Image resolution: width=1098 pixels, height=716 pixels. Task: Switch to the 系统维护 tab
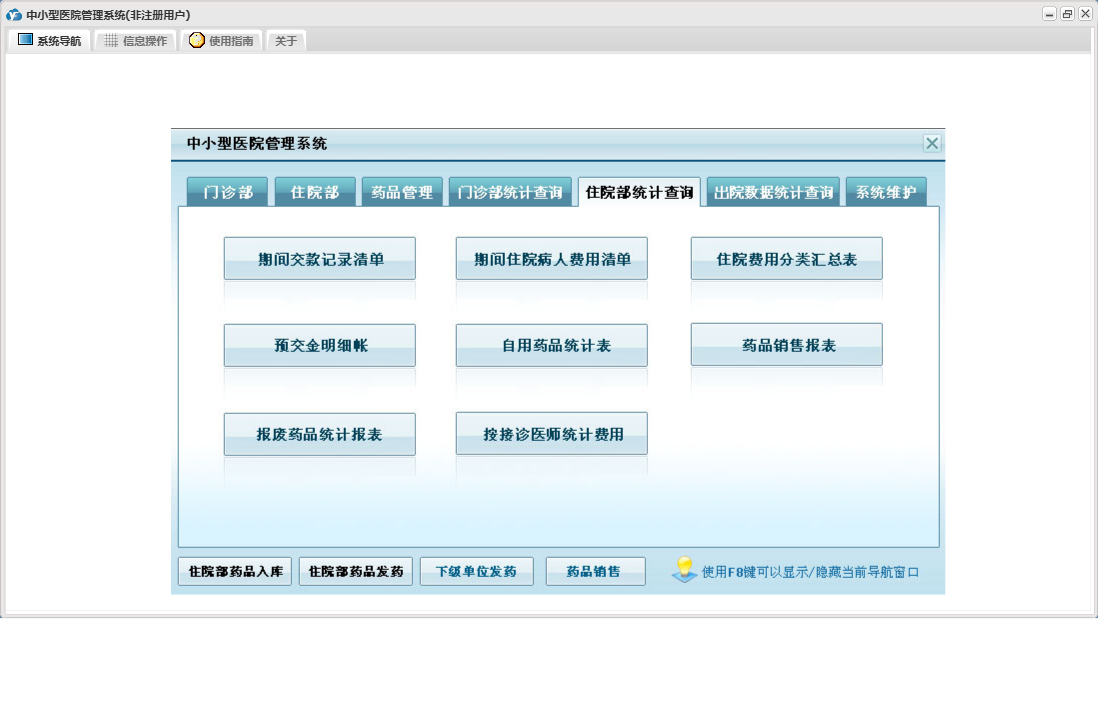[886, 192]
